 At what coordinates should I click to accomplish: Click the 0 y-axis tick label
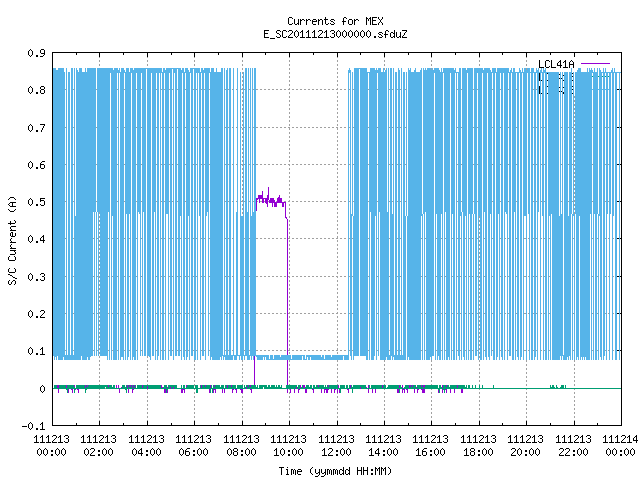pos(42,389)
